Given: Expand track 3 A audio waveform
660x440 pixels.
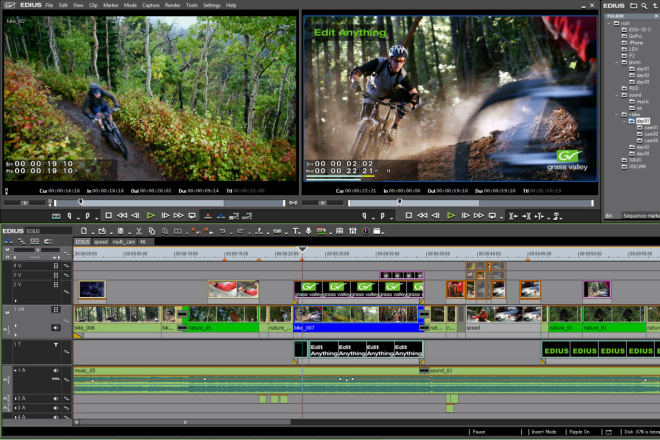Looking at the screenshot, I should pyautogui.click(x=16, y=408).
